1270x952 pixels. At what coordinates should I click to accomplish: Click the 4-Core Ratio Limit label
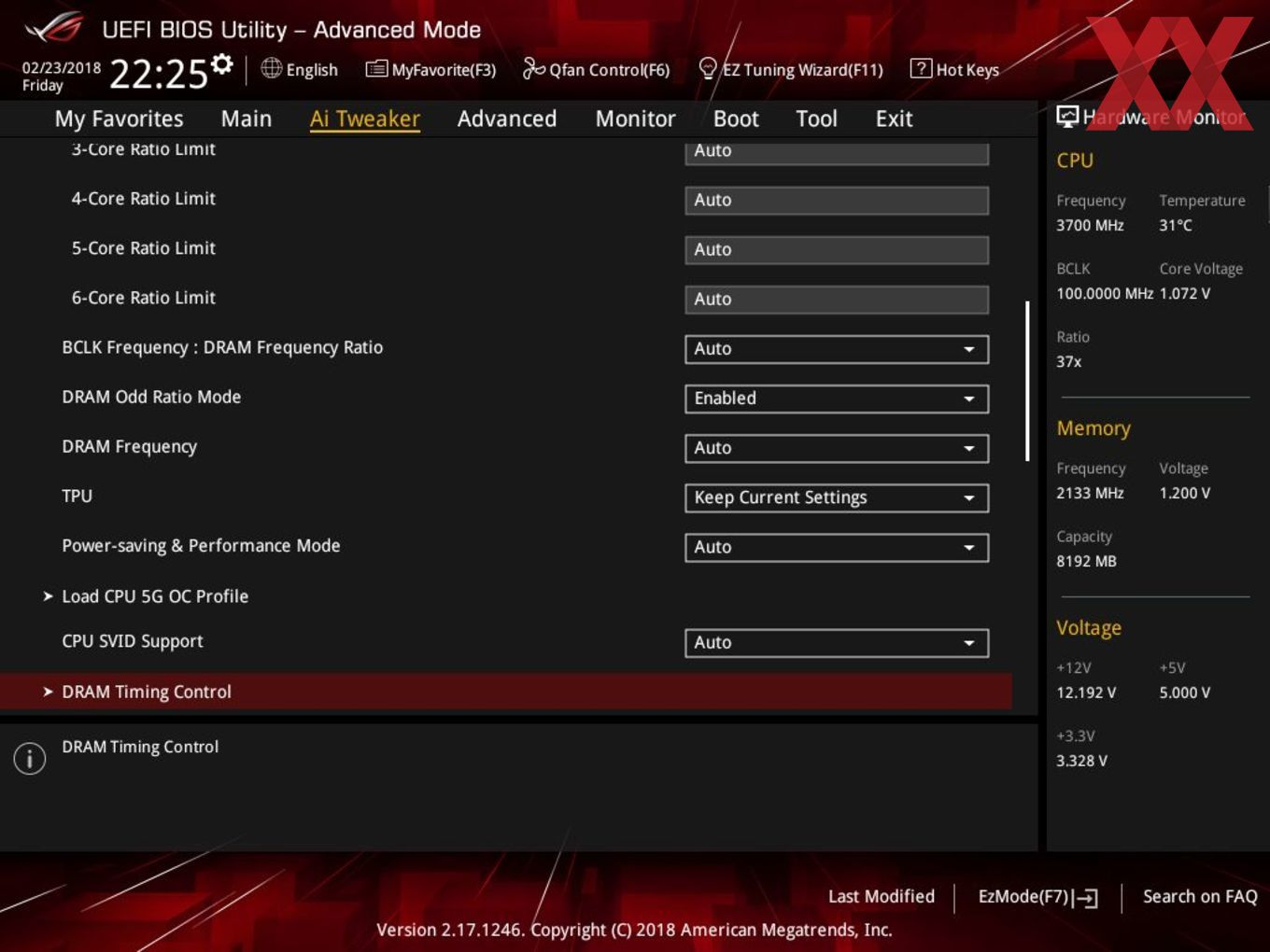[144, 198]
